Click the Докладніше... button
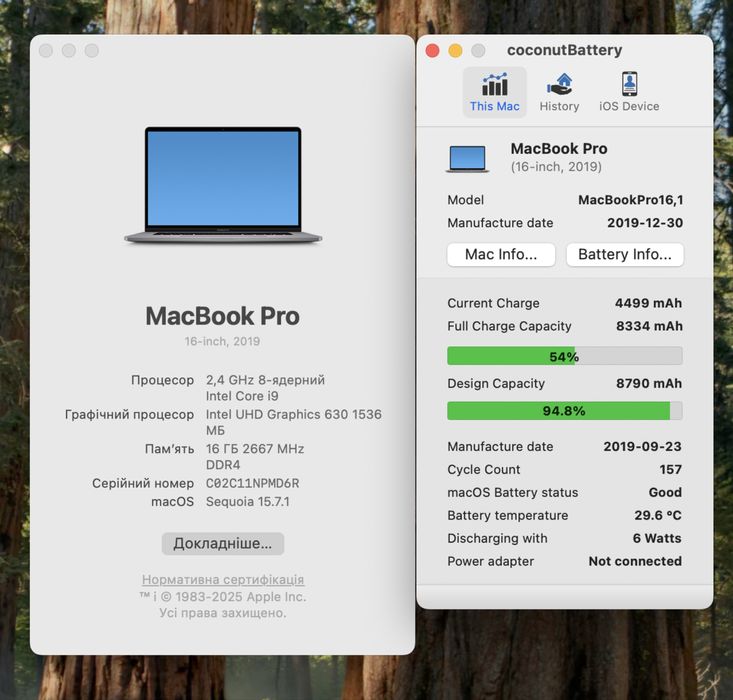This screenshot has height=700, width=733. 223,543
